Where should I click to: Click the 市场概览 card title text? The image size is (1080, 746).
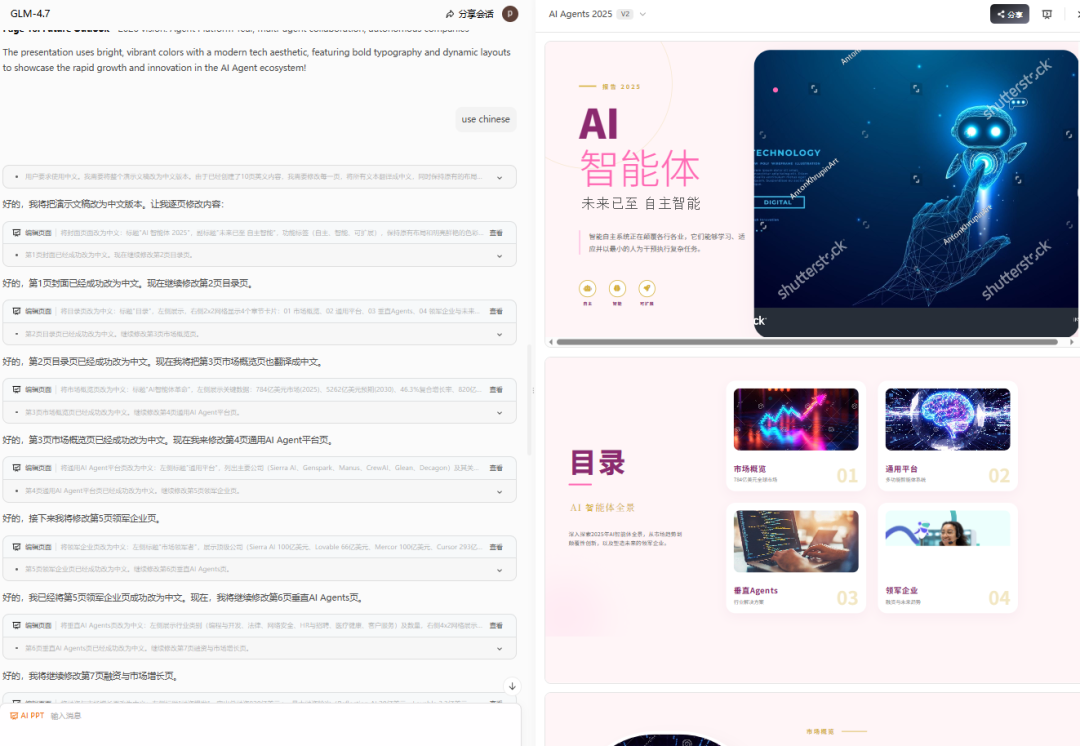pos(749,469)
